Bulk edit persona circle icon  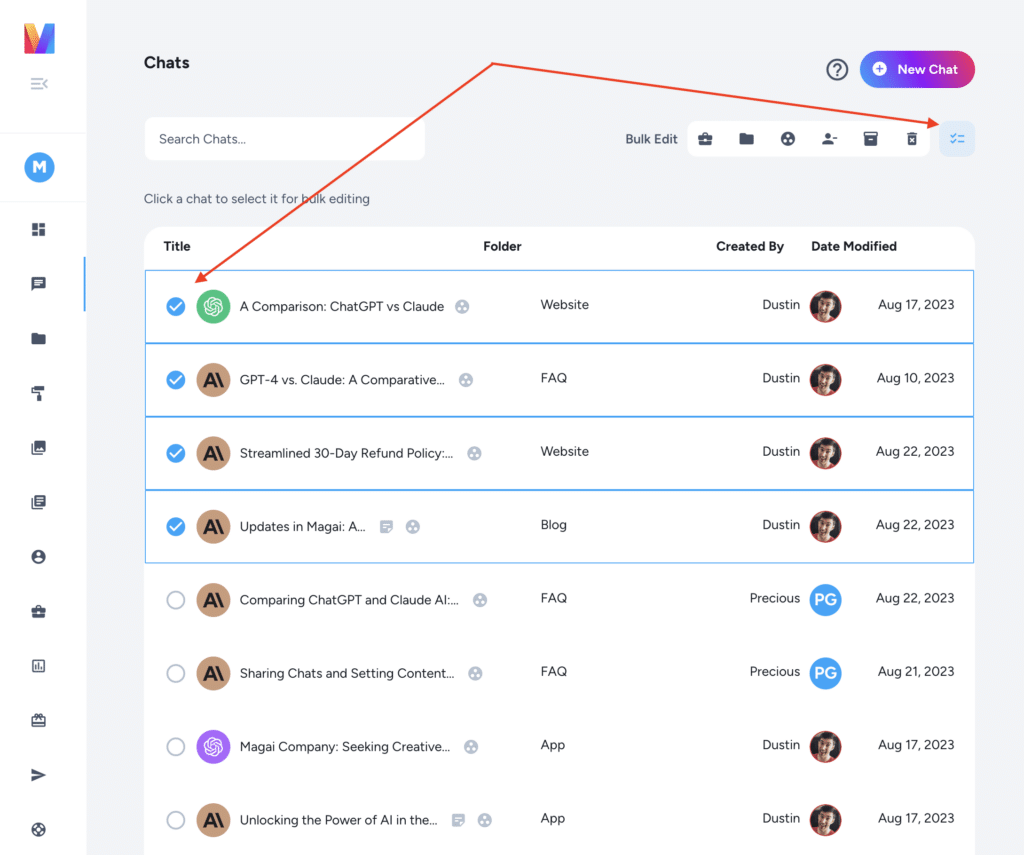point(788,138)
